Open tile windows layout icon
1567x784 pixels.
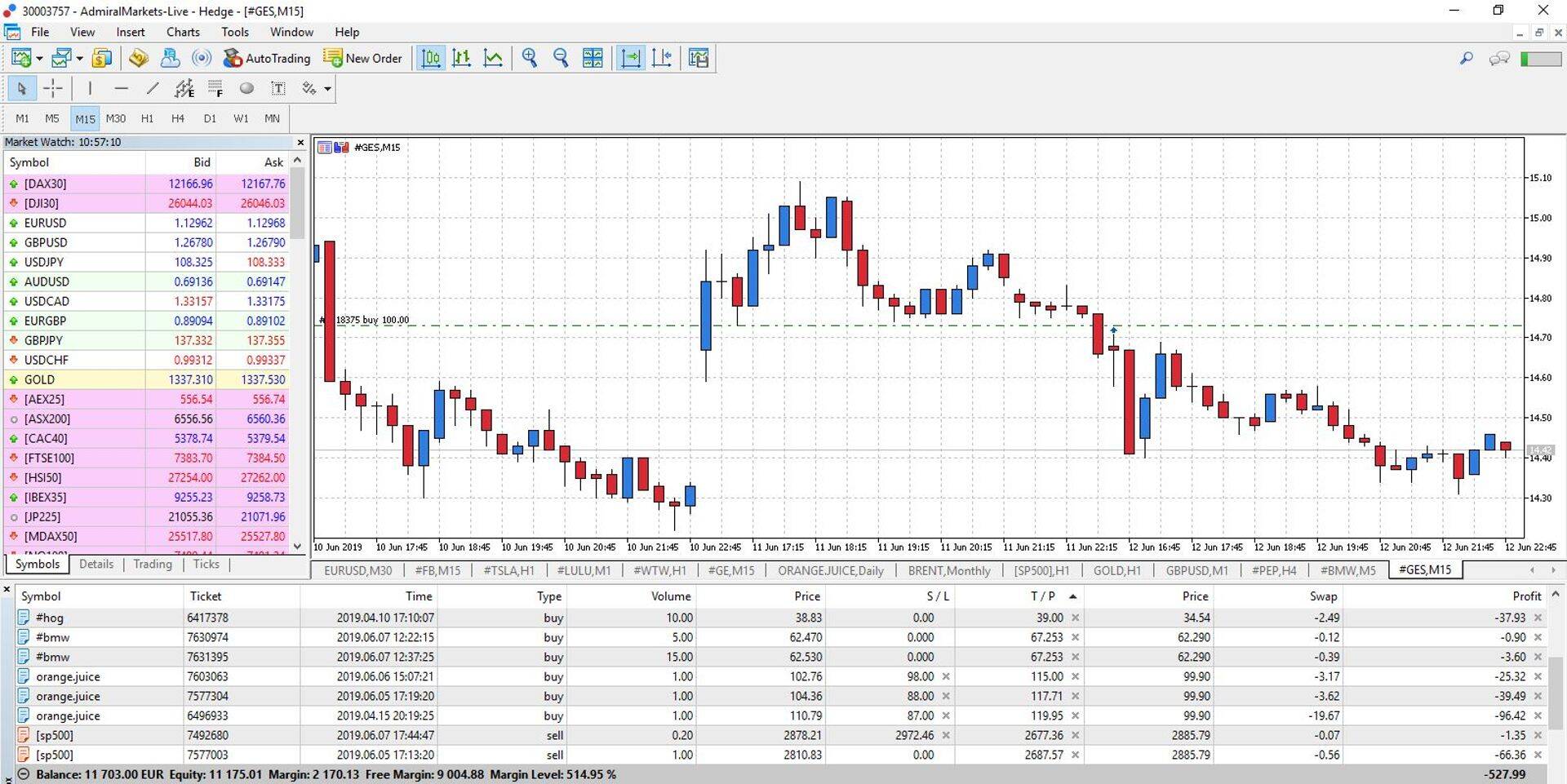pos(593,58)
